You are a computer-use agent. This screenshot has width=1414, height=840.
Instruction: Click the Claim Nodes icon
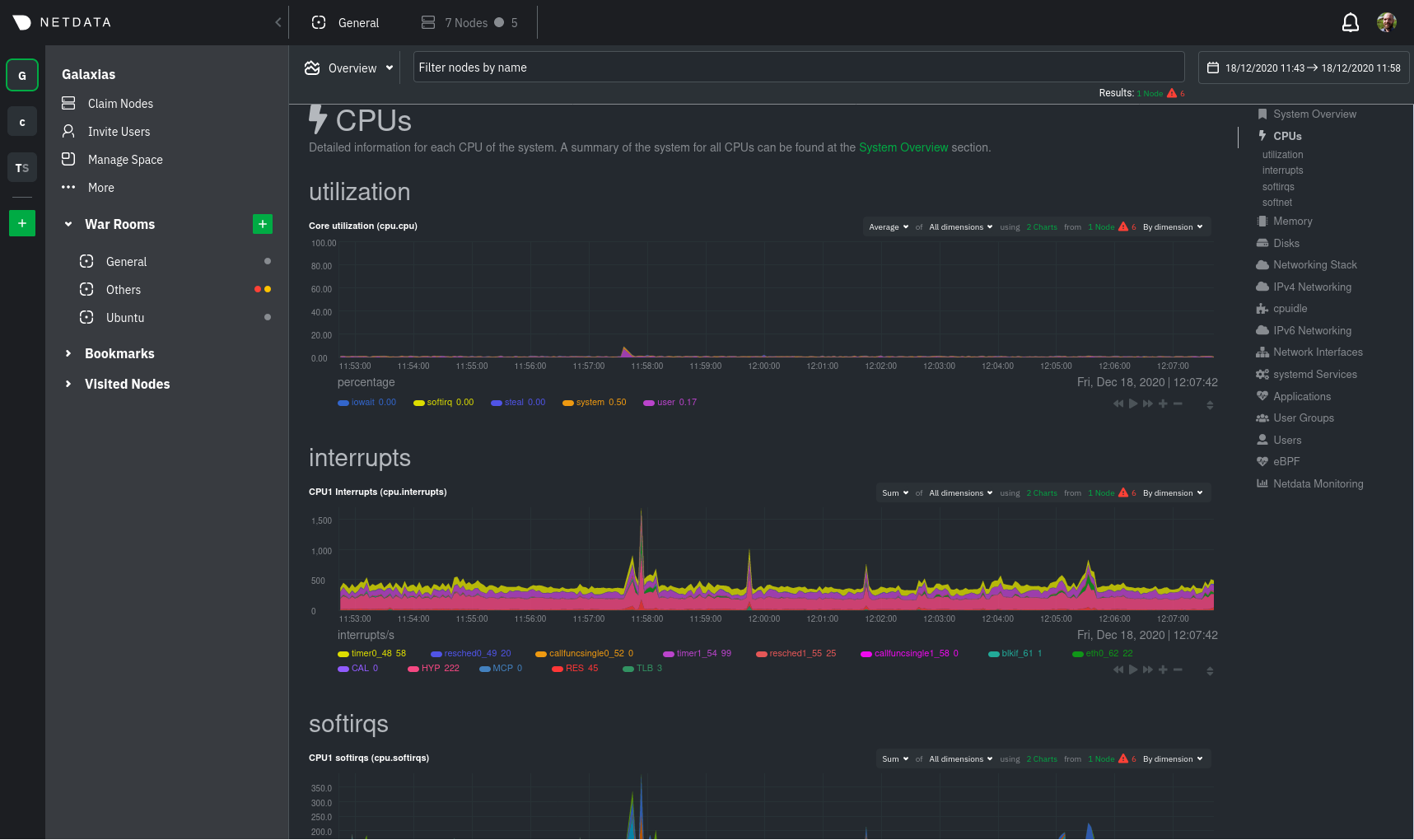click(x=68, y=103)
